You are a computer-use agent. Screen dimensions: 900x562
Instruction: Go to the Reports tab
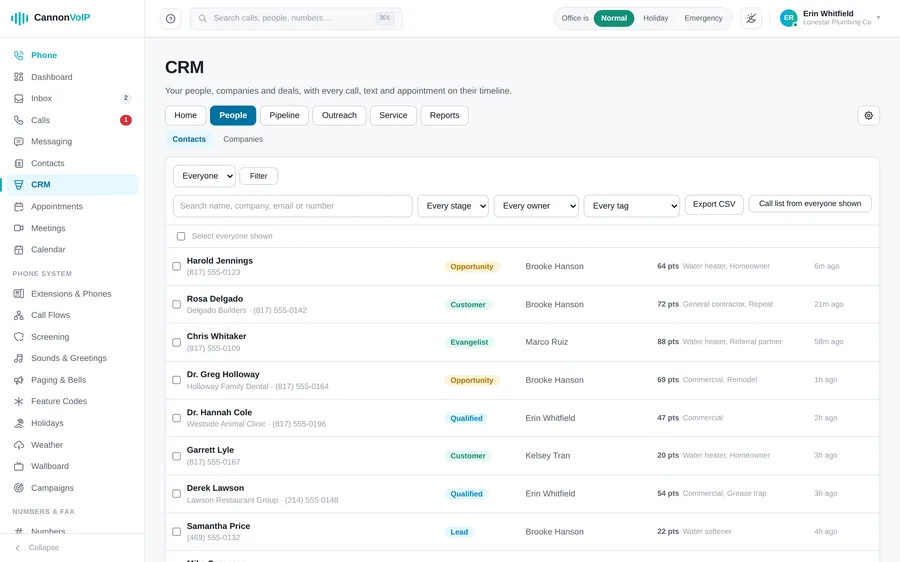click(x=444, y=115)
